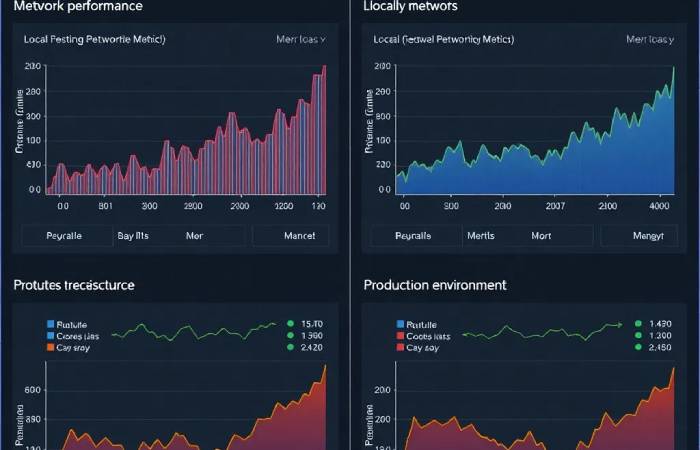Click the B01 x-axis label
Viewport: 700px width, 450px height.
pyautogui.click(x=105, y=206)
